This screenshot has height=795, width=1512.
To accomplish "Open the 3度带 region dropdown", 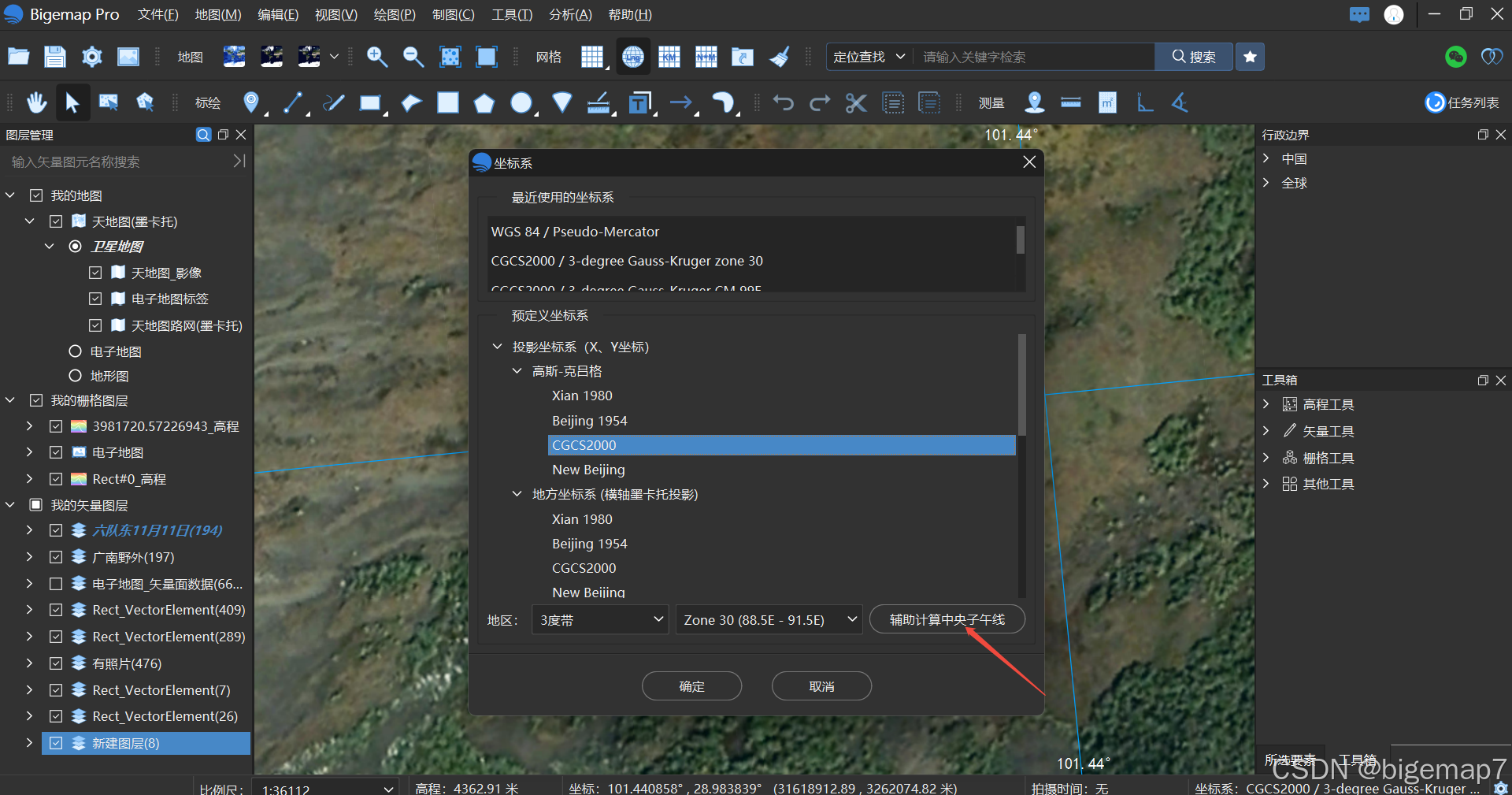I will (x=600, y=620).
